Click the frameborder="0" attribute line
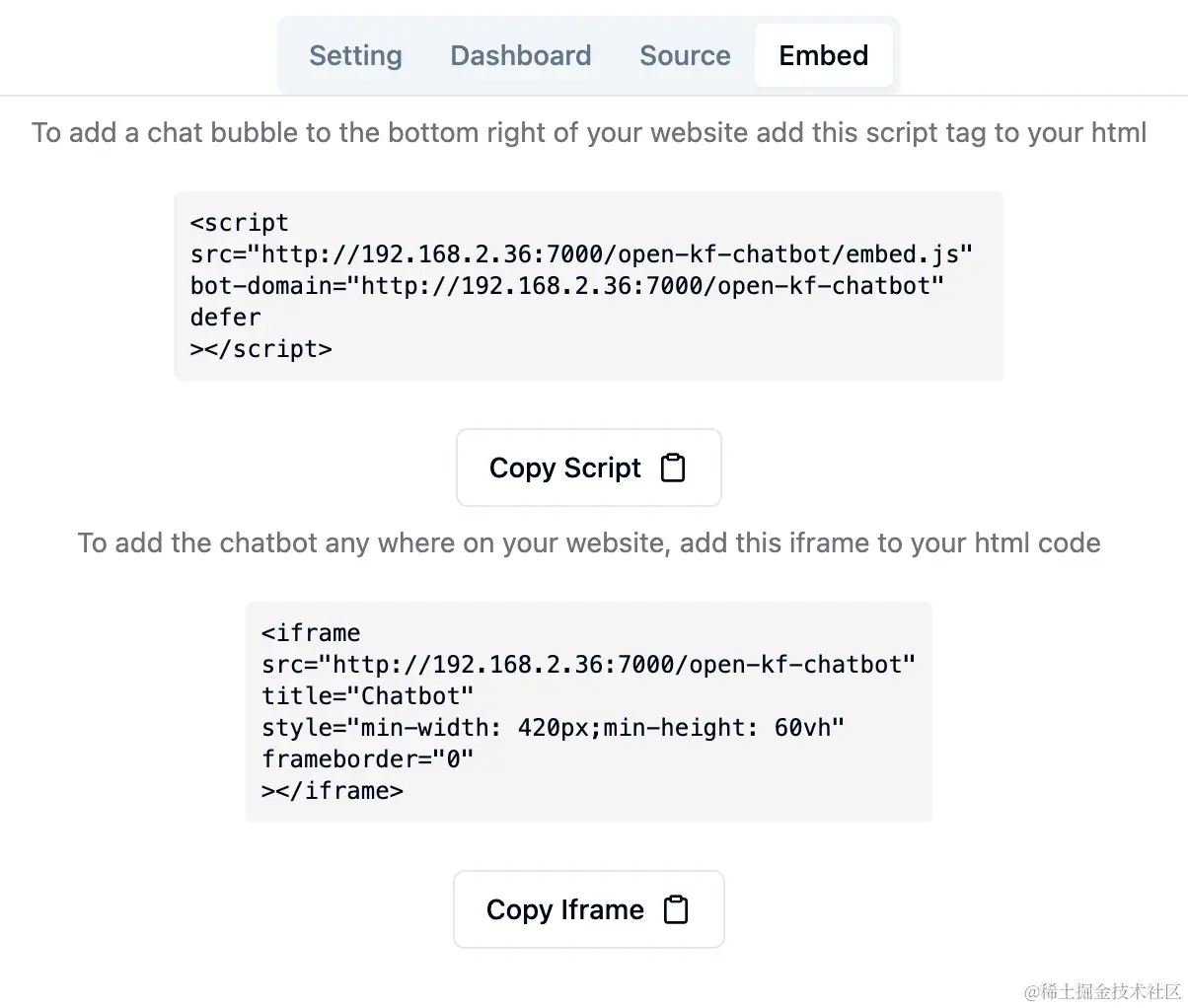Image resolution: width=1188 pixels, height=1008 pixels. (x=367, y=759)
